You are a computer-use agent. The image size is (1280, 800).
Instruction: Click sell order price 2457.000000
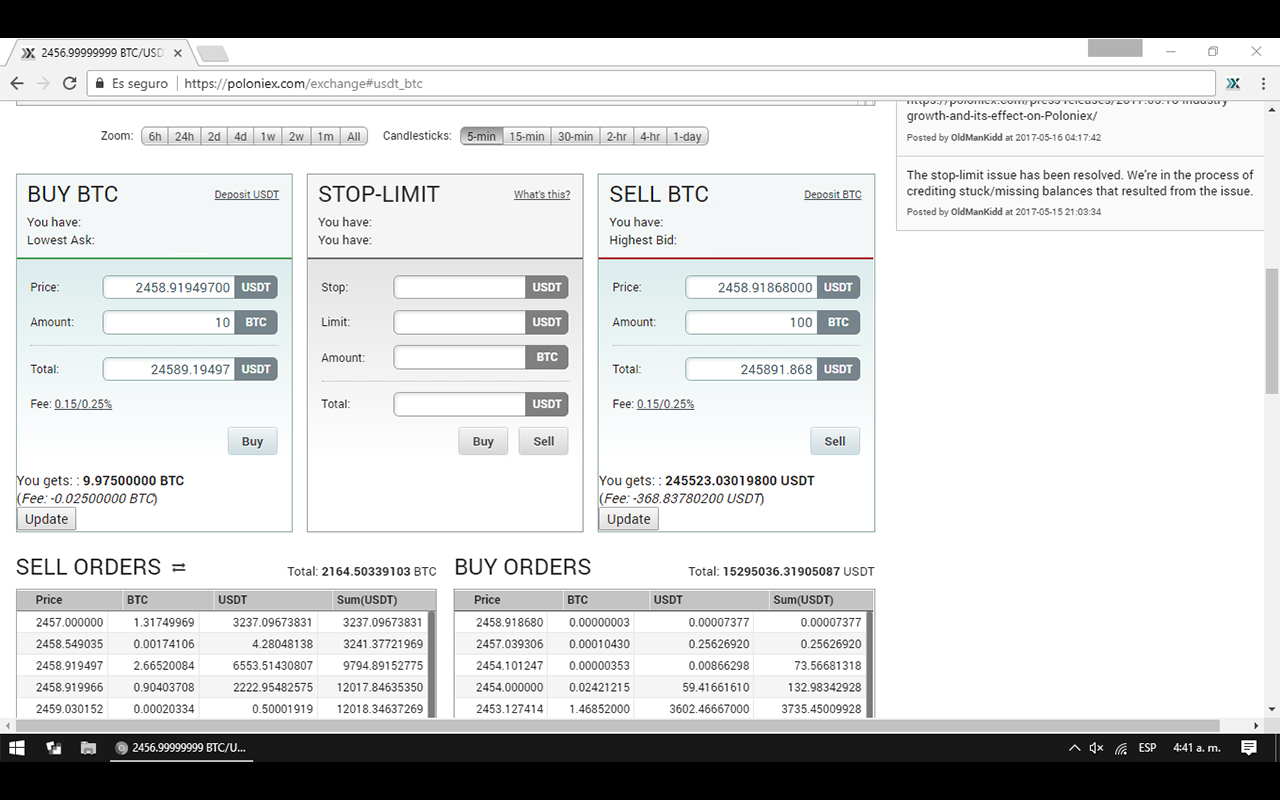point(69,622)
